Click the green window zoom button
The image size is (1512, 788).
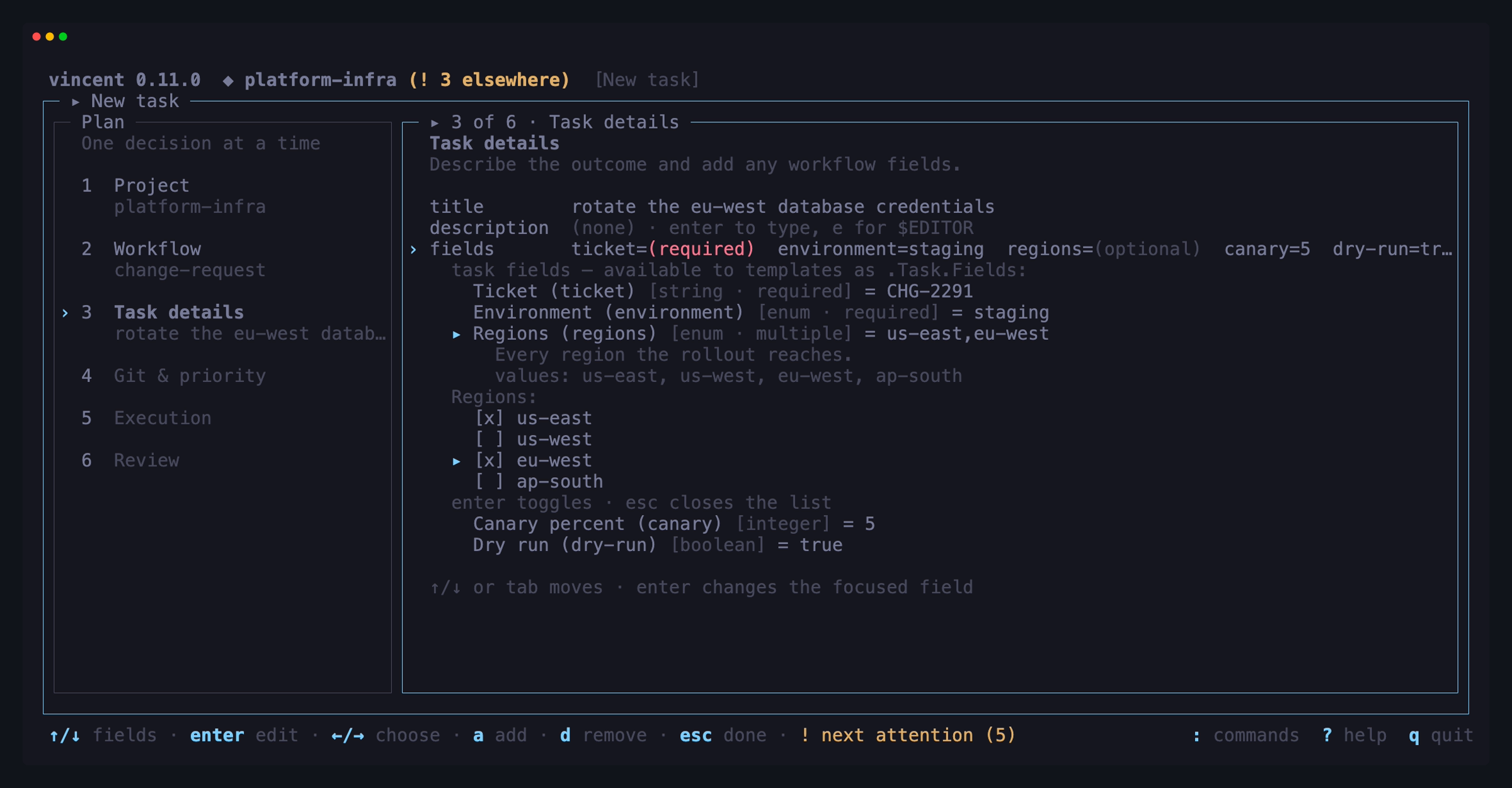click(x=63, y=37)
